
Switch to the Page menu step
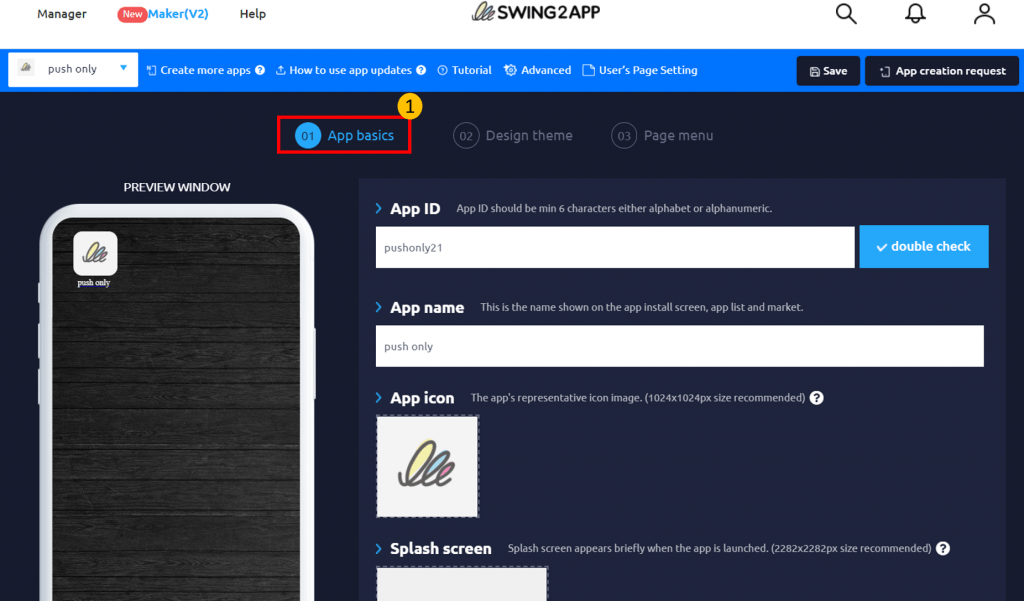click(662, 136)
